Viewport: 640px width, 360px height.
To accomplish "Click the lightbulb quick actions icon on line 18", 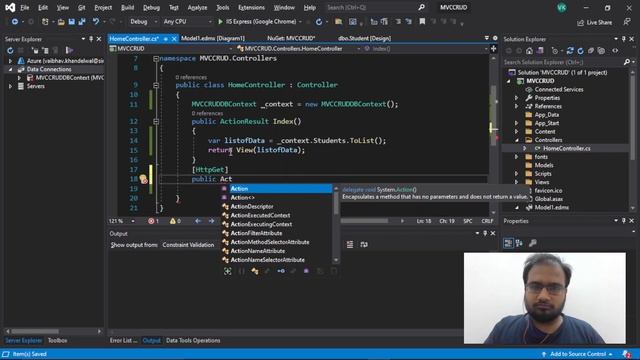I will [x=143, y=179].
